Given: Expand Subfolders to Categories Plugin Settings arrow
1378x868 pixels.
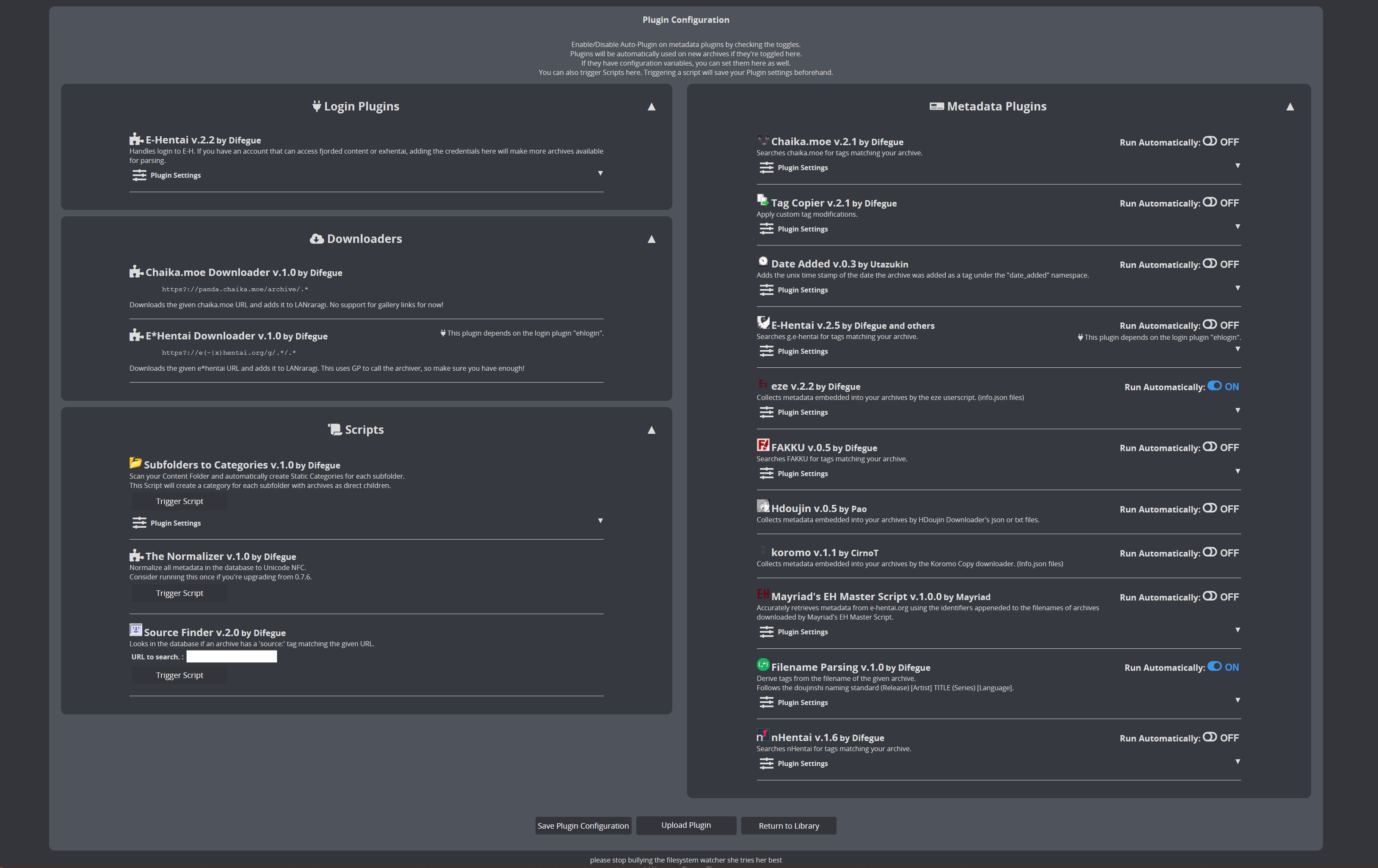Looking at the screenshot, I should 600,521.
